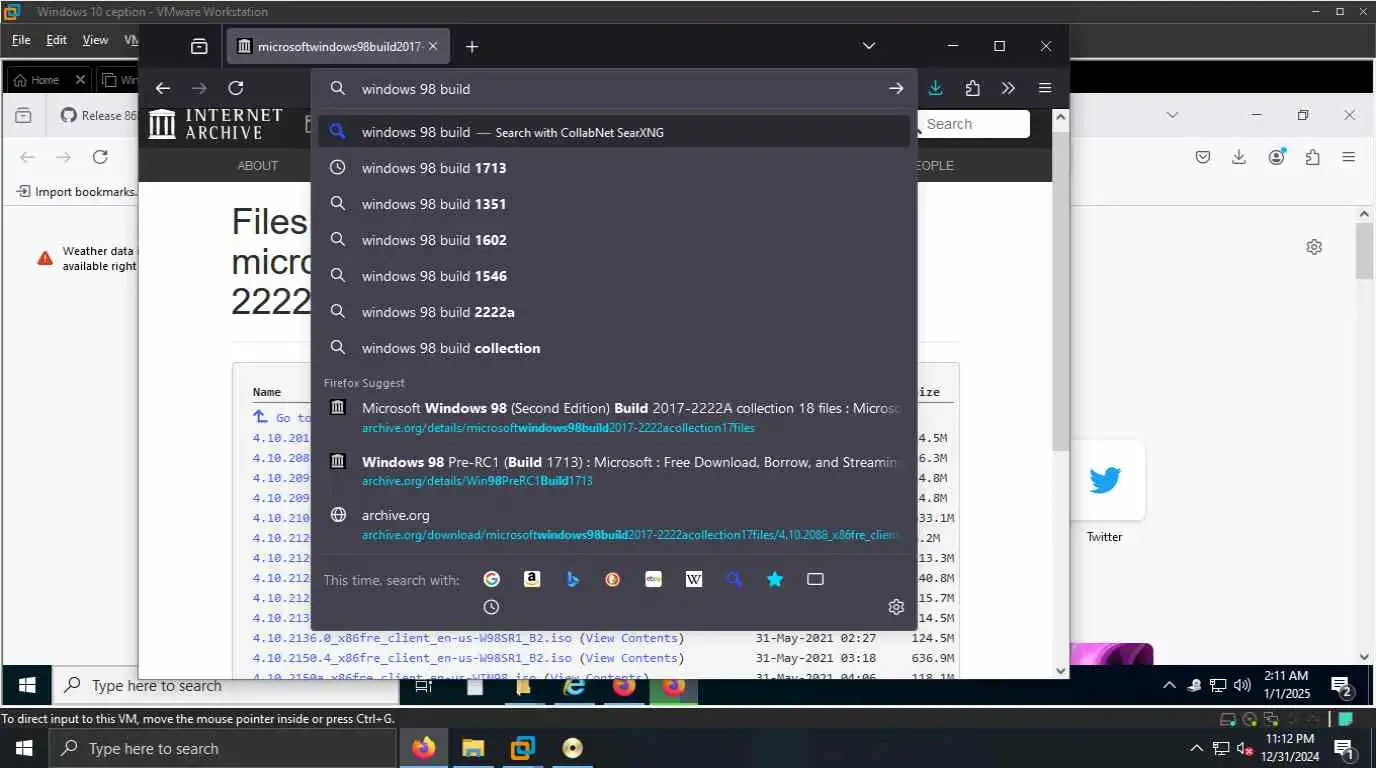Screen dimensions: 1376x768
Task: Search with Amazon one-off engine icon
Action: pos(532,579)
